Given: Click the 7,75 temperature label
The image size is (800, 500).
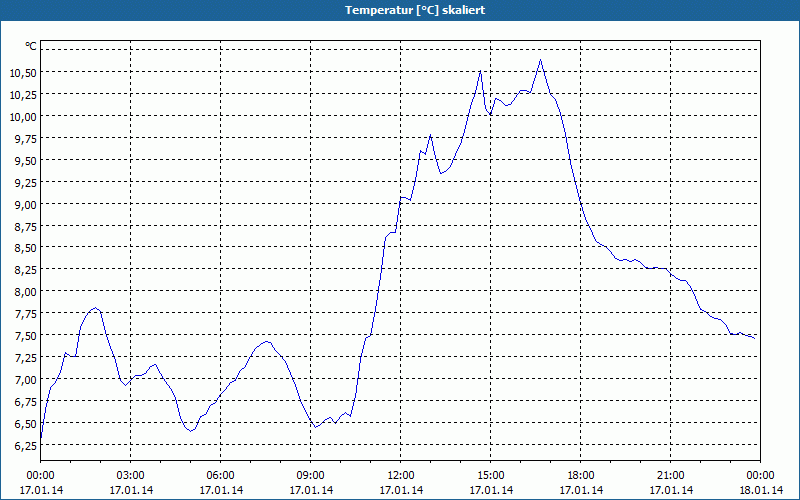Looking at the screenshot, I should coord(25,314).
